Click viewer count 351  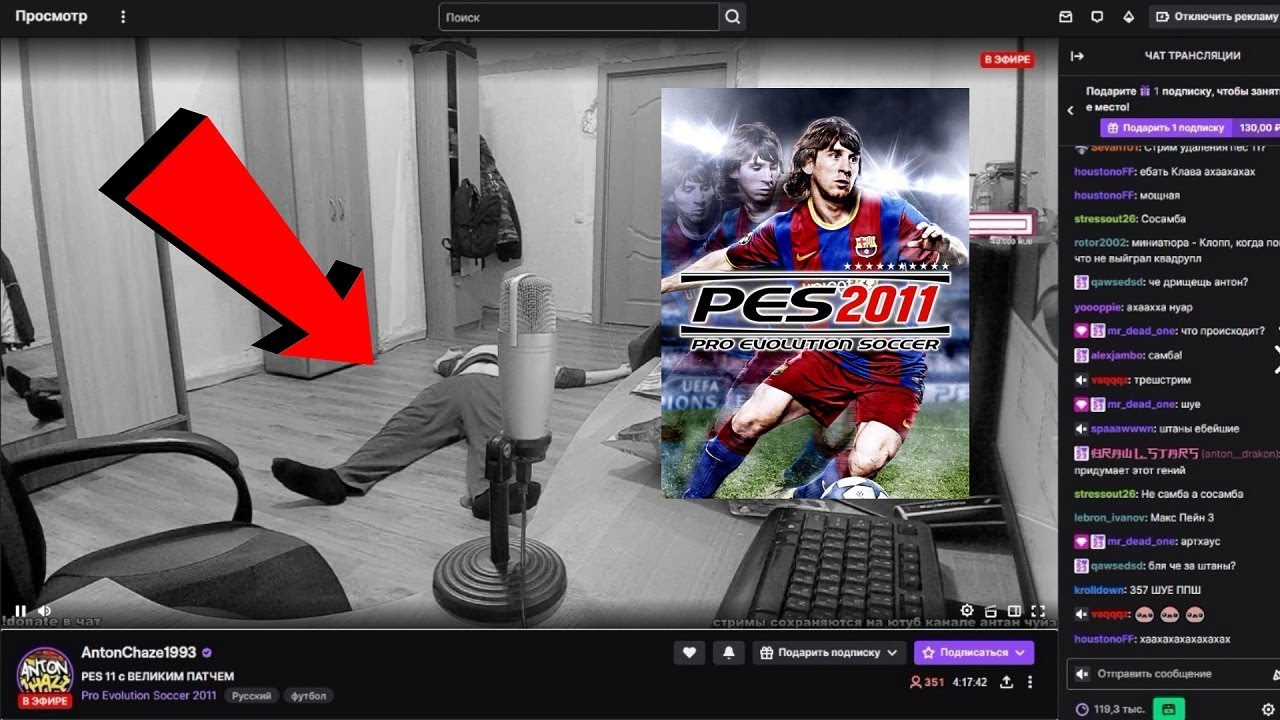tap(926, 682)
